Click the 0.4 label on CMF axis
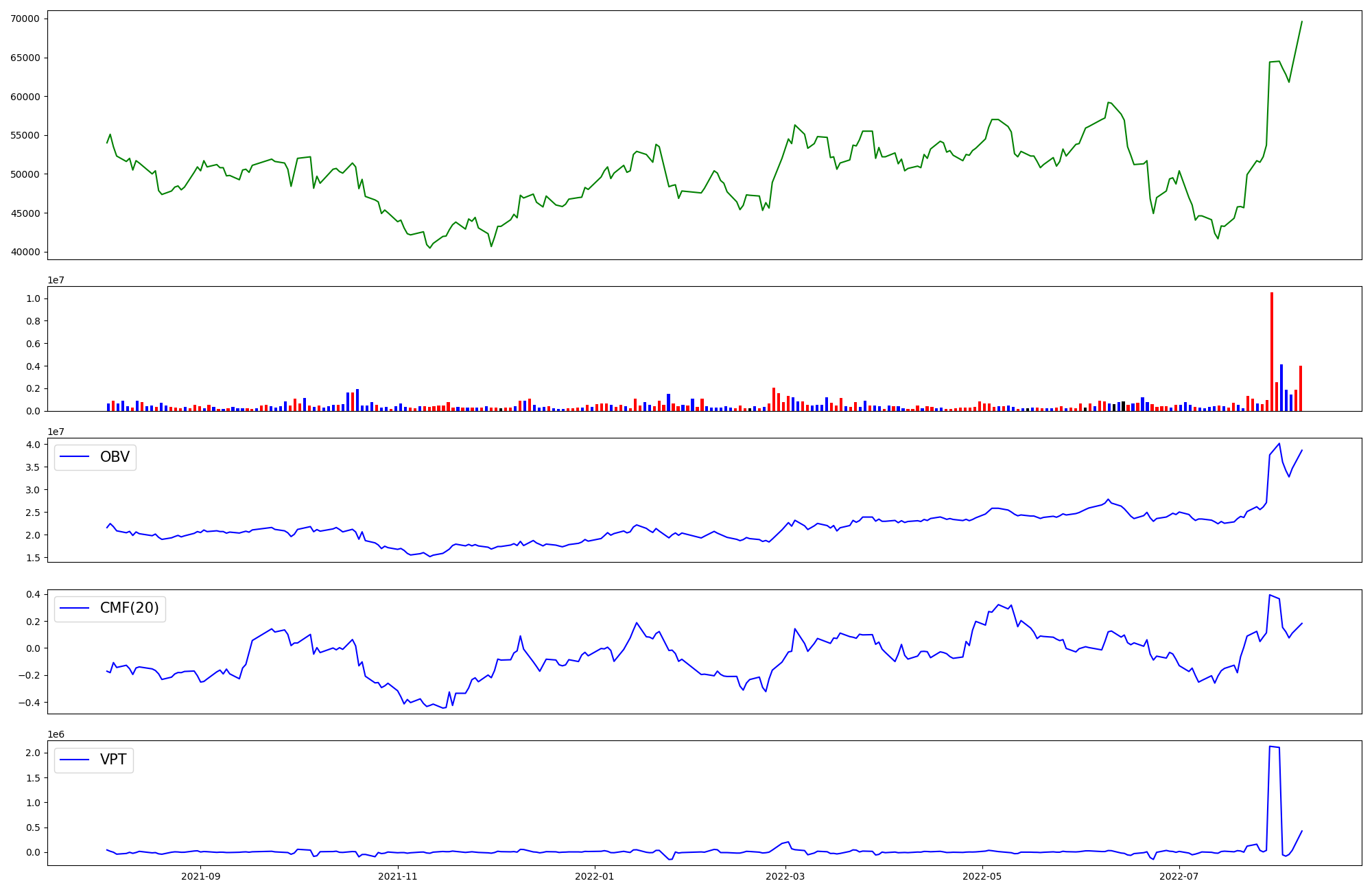1372x892 pixels. pos(34,594)
